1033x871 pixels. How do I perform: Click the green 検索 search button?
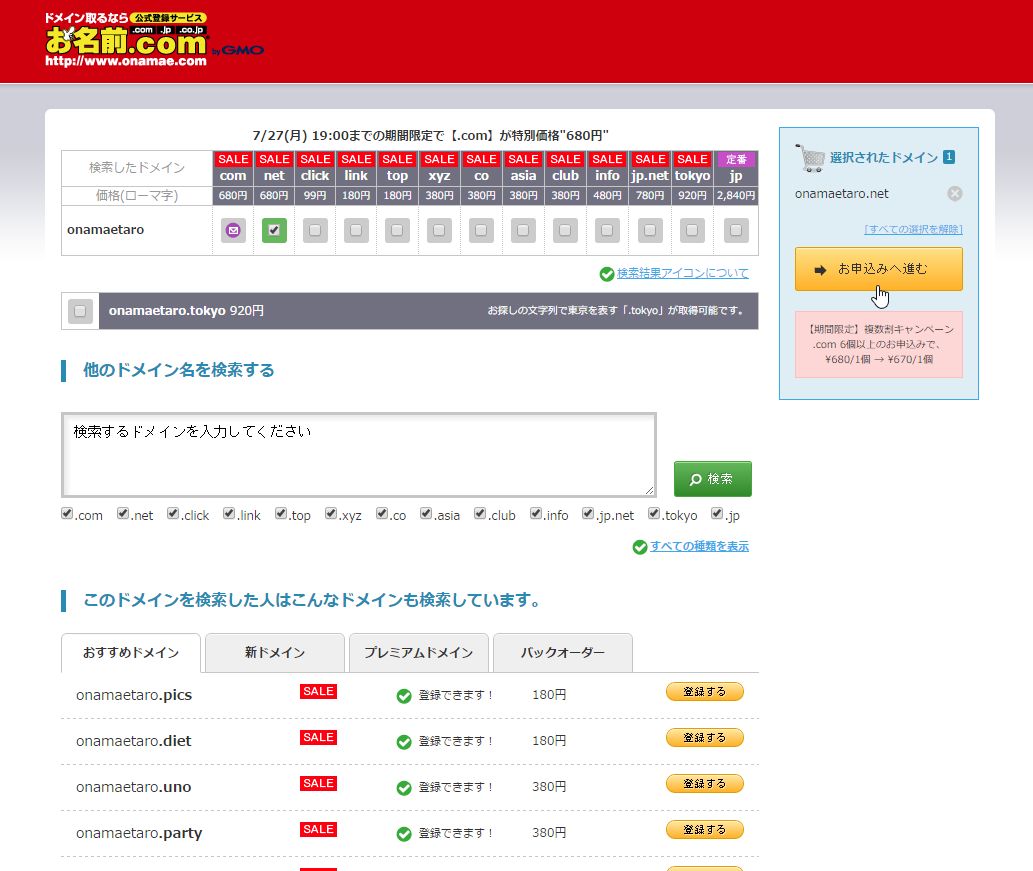[x=712, y=479]
